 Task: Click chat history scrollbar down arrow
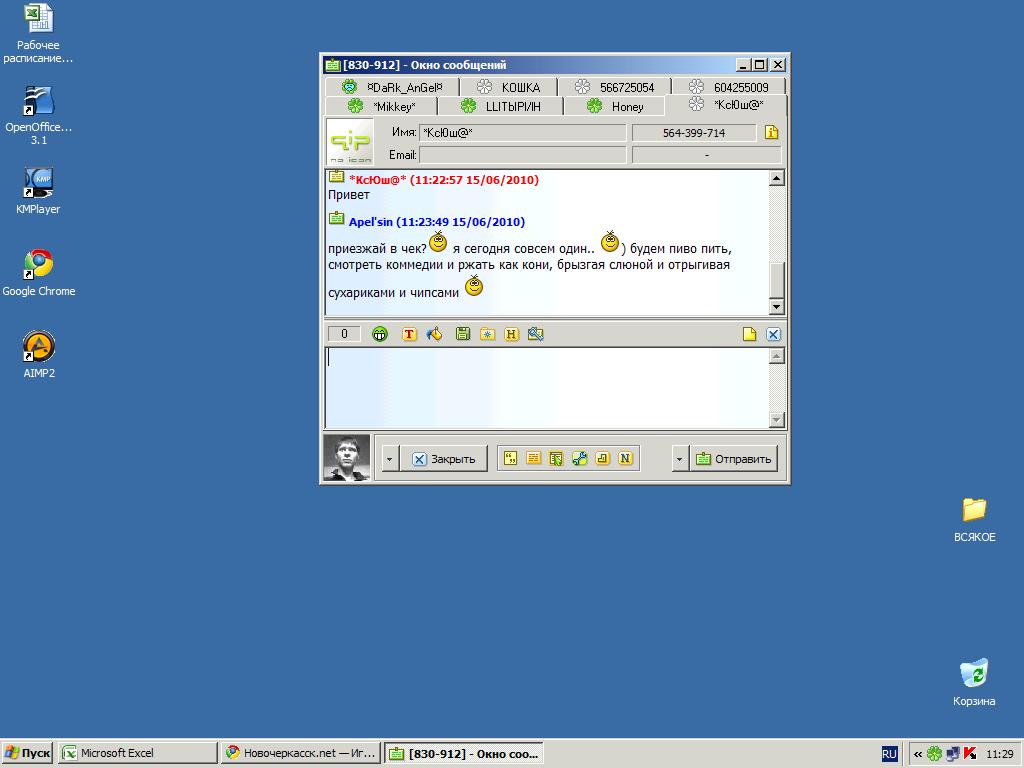pos(776,306)
